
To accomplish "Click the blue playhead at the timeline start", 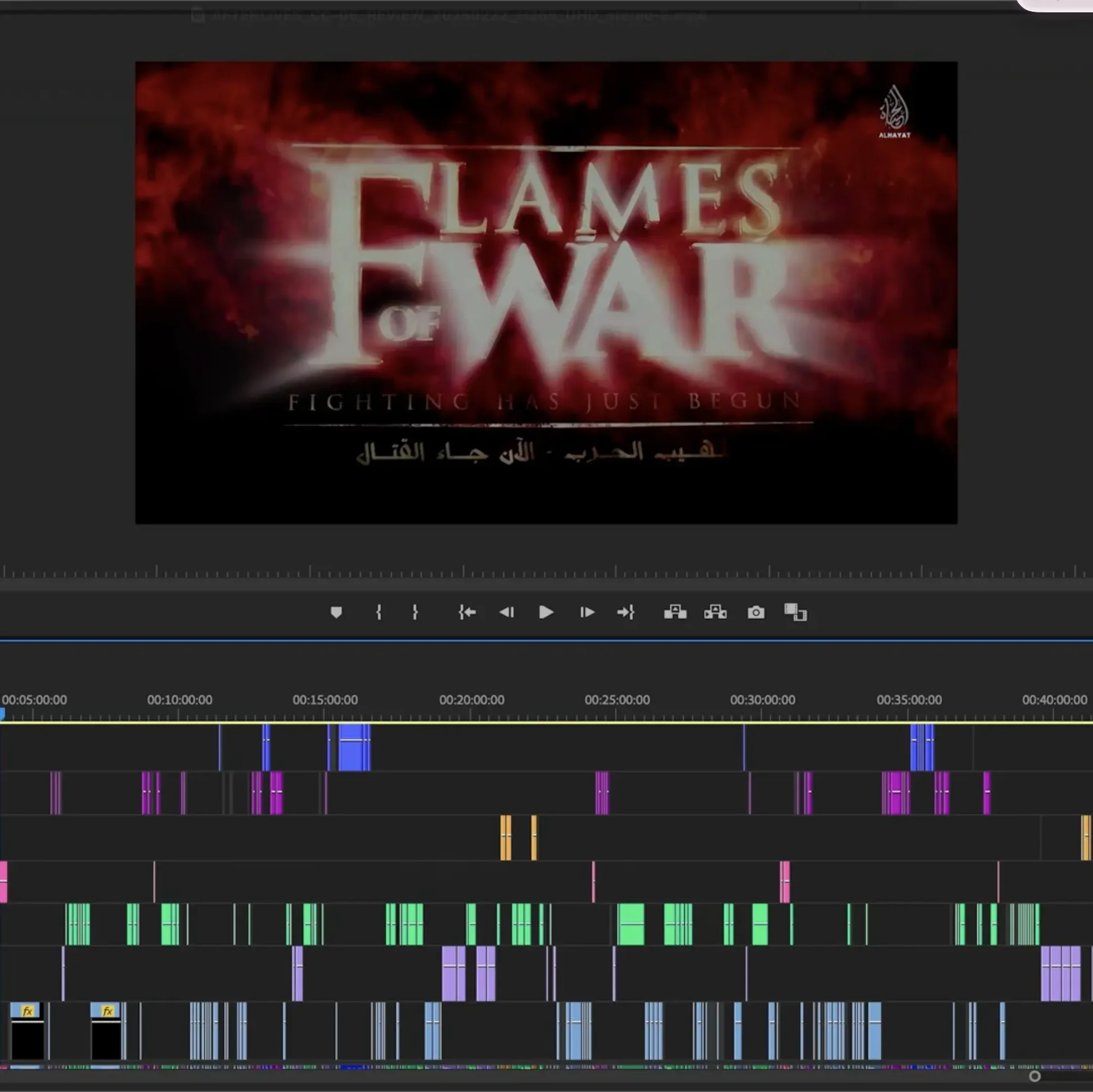I will click(2, 715).
